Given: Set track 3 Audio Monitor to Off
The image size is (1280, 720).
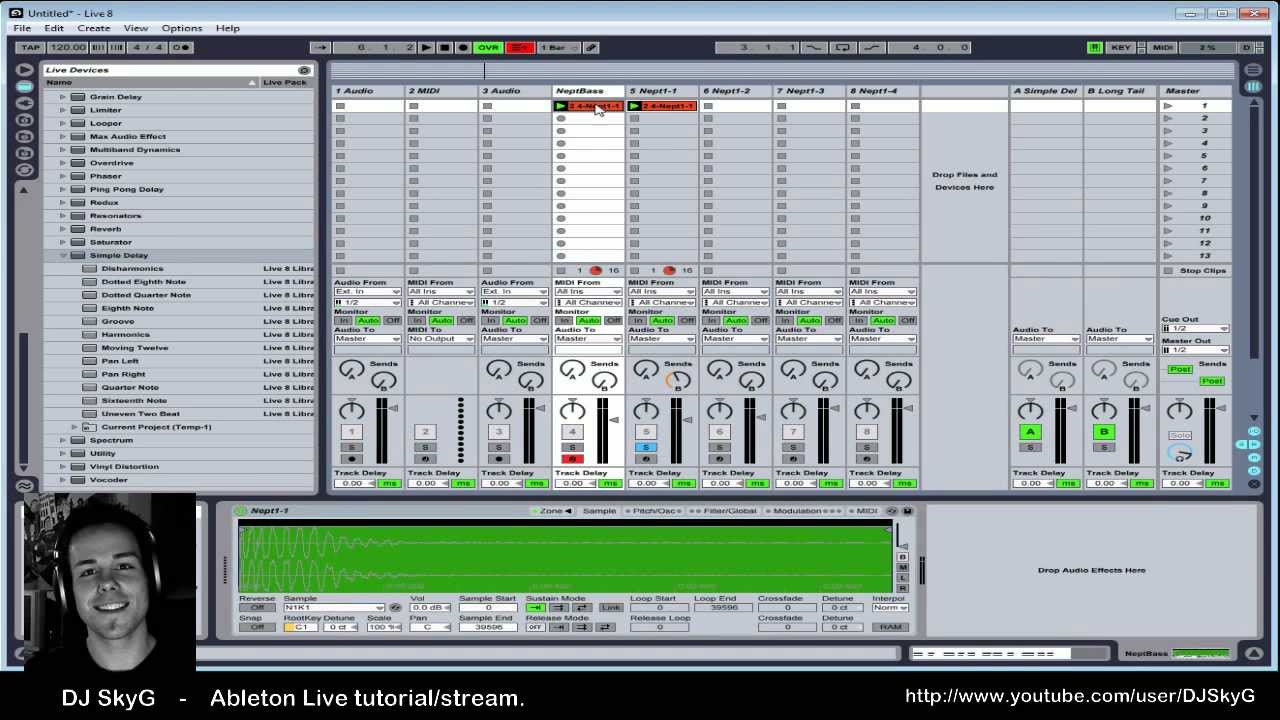Looking at the screenshot, I should point(540,321).
